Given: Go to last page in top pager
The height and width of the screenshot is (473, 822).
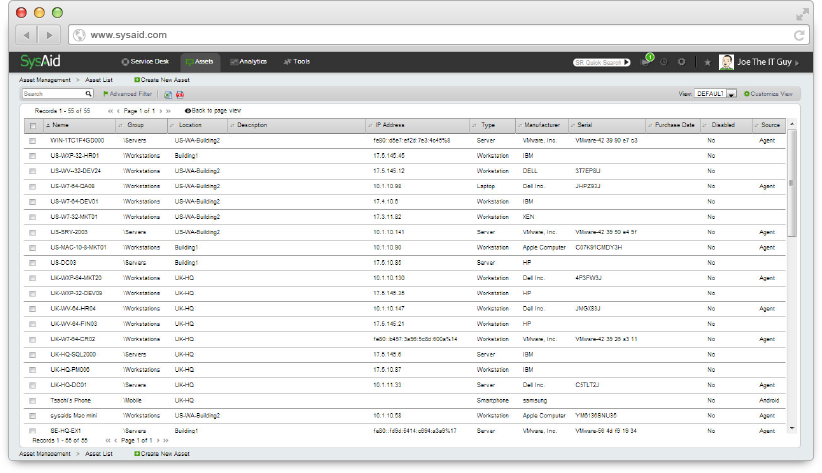Looking at the screenshot, I should (x=168, y=111).
